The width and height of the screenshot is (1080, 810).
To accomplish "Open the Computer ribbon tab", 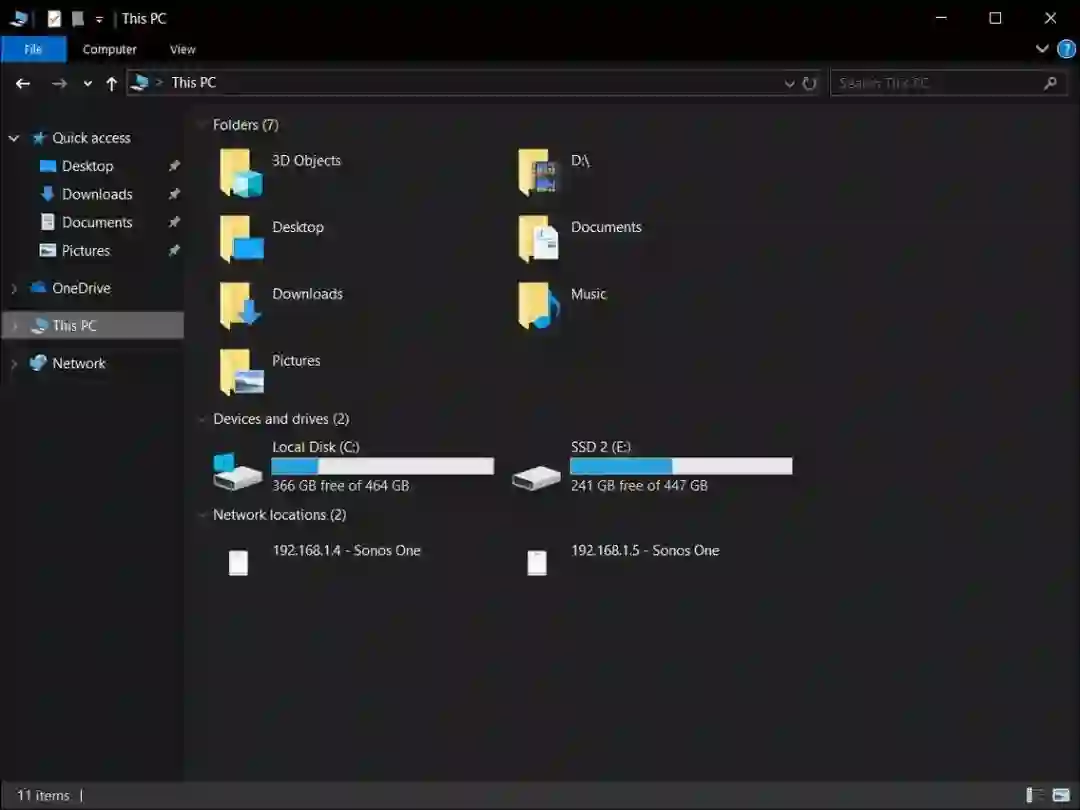I will point(110,50).
